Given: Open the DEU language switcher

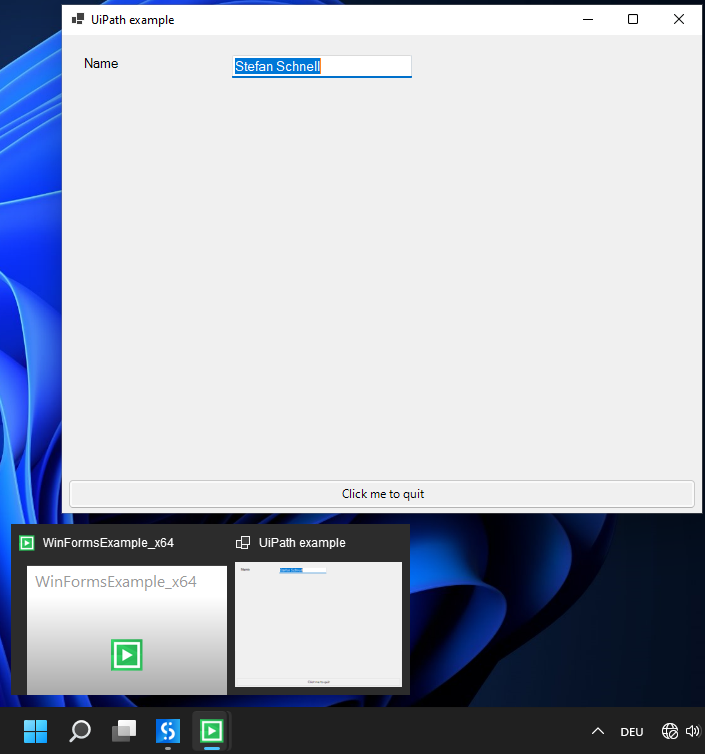Looking at the screenshot, I should [x=631, y=732].
